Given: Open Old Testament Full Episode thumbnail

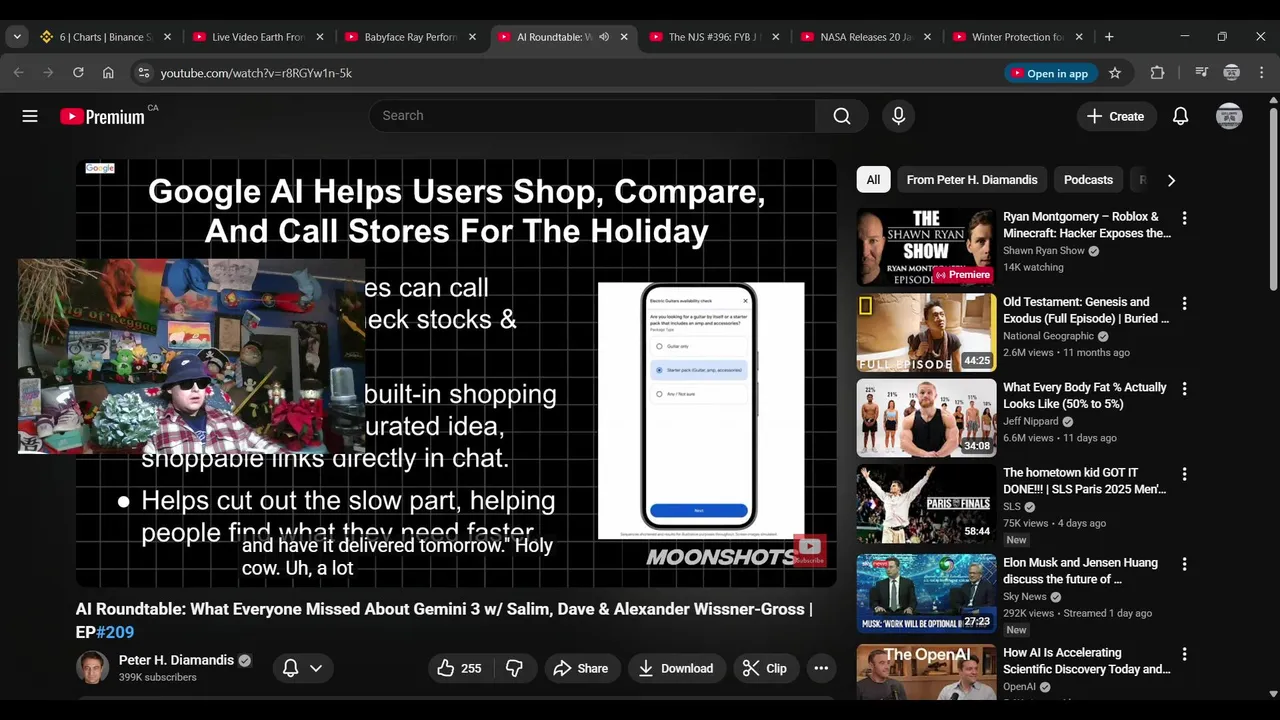Looking at the screenshot, I should coord(926,332).
